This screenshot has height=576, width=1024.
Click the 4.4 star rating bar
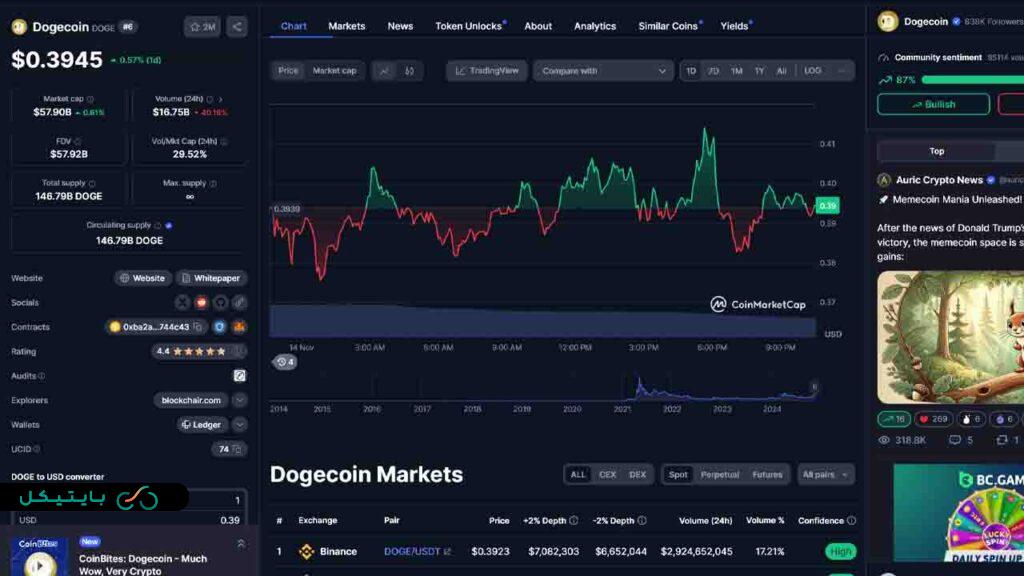click(x=199, y=351)
